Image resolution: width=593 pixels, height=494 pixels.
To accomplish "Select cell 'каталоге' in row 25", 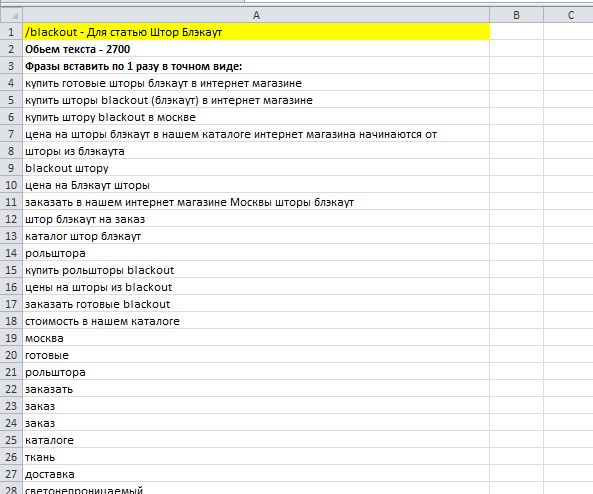I will coord(256,440).
